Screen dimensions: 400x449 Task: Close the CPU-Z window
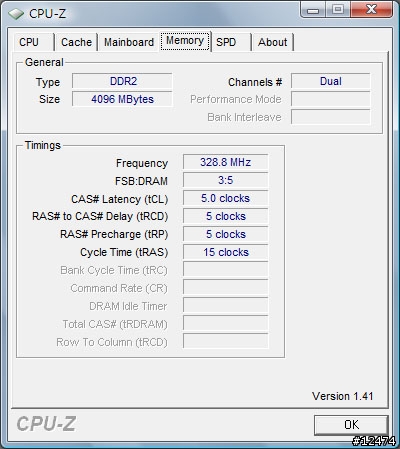point(371,9)
